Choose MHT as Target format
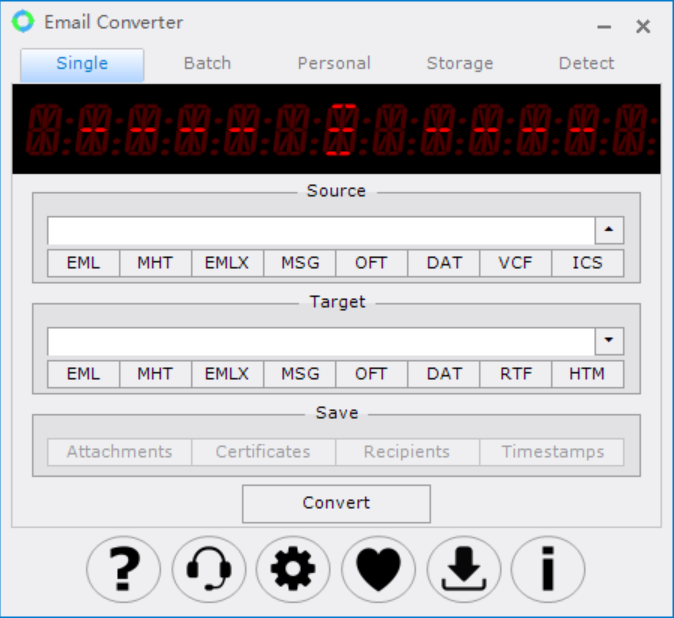 155,374
